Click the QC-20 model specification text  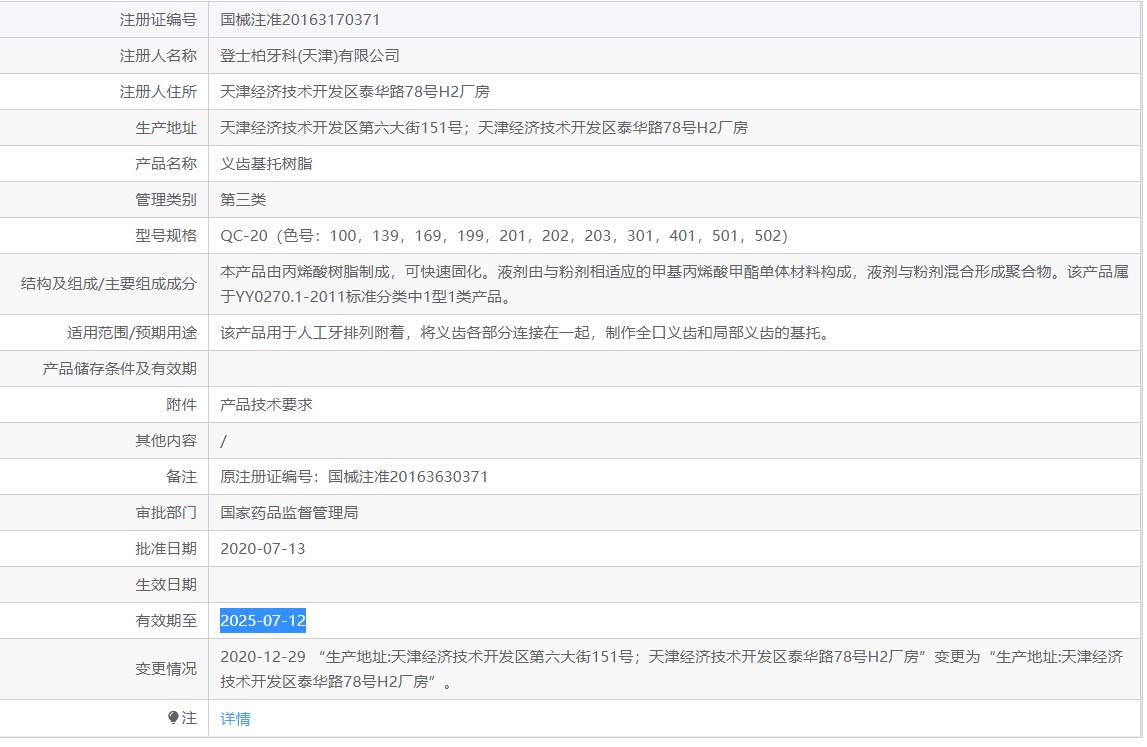pos(504,236)
